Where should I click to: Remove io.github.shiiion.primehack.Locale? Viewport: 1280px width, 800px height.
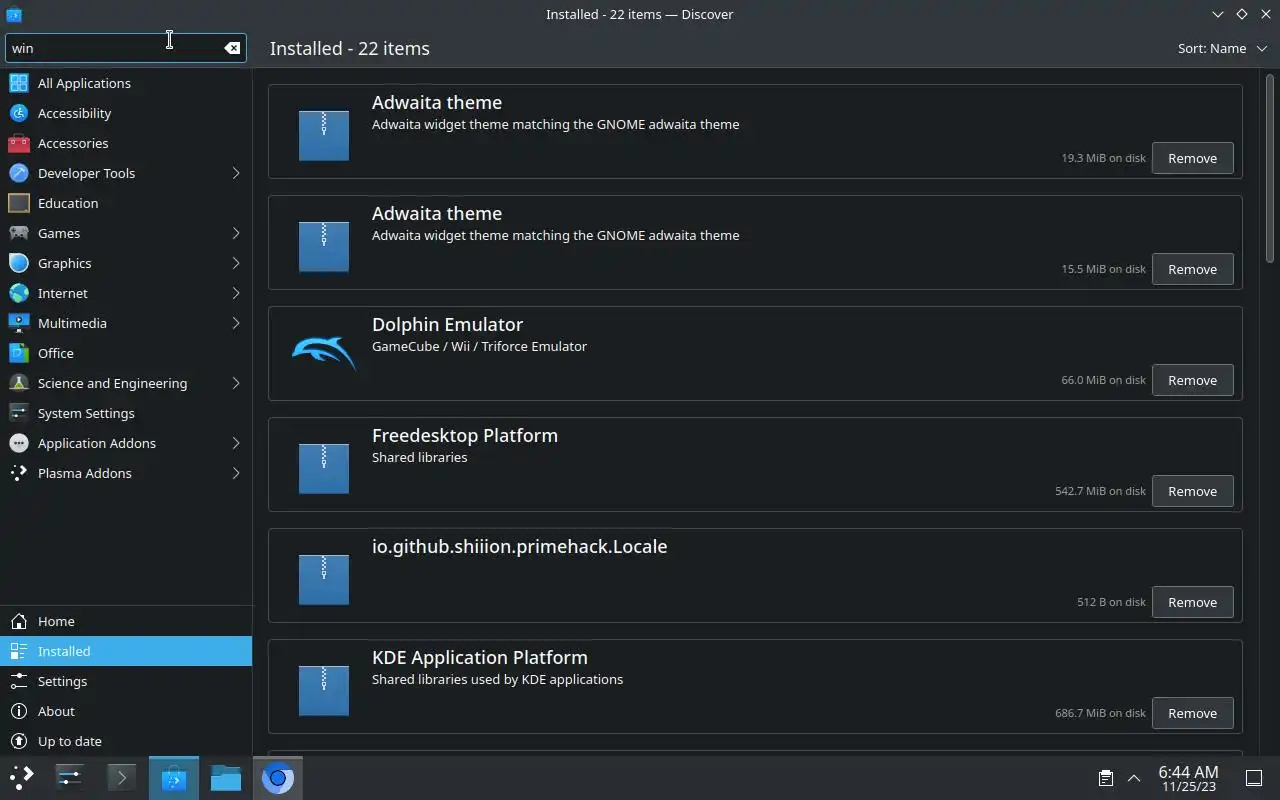coord(1192,602)
